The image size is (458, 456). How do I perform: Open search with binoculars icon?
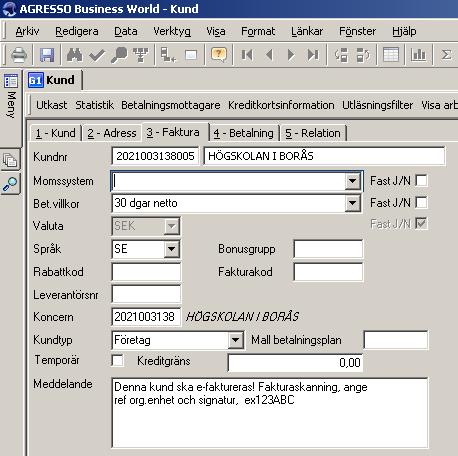74,55
